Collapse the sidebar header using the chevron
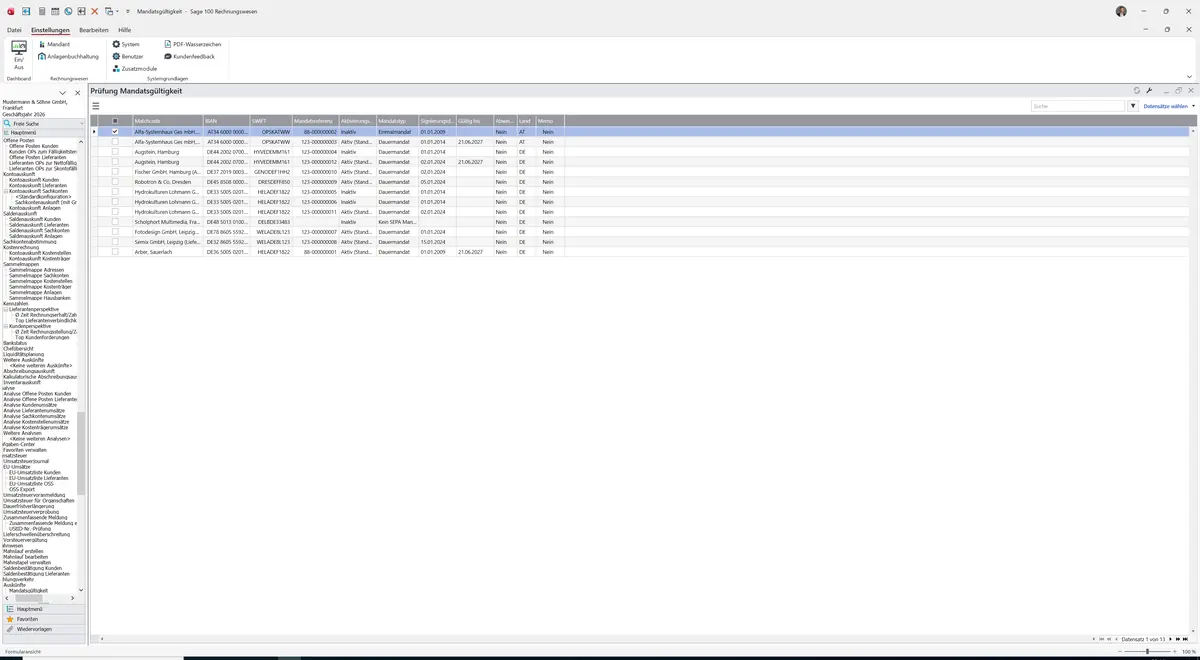Viewport: 1200px width, 660px height. [63, 92]
